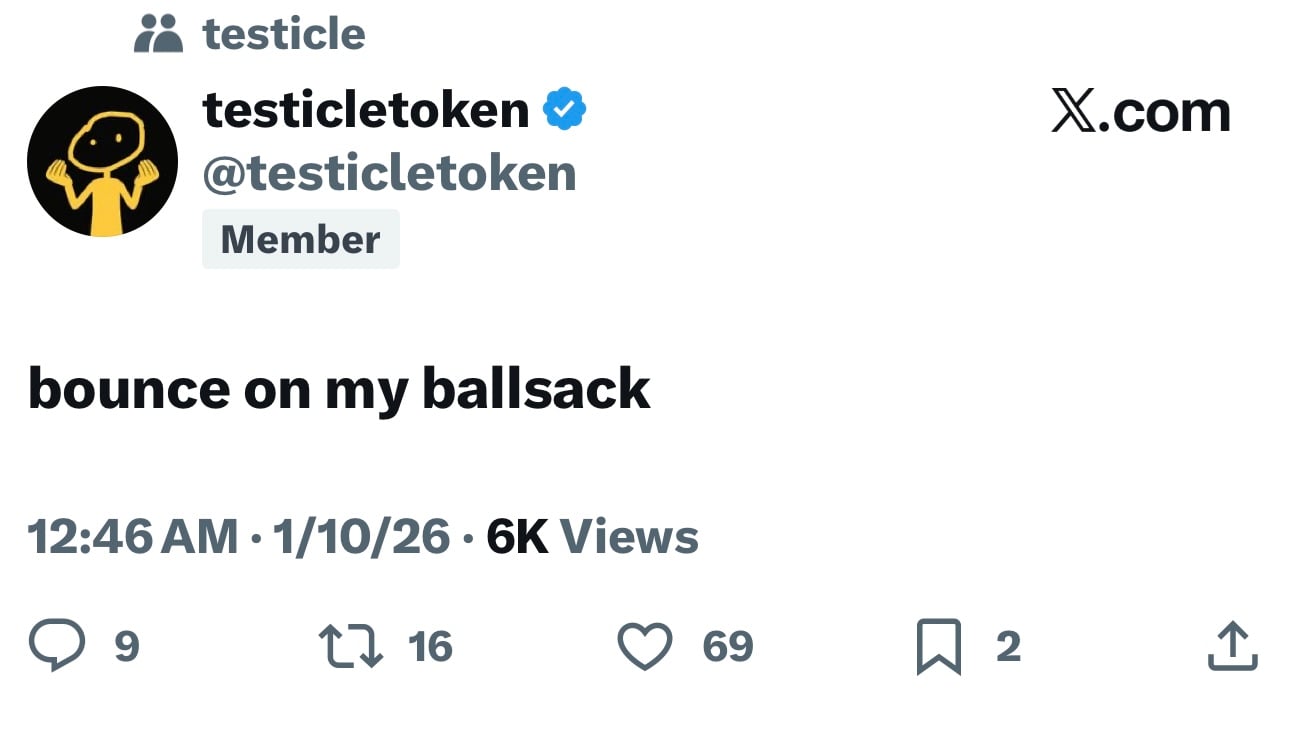
Task: Click the community people icon at top
Action: 159,34
